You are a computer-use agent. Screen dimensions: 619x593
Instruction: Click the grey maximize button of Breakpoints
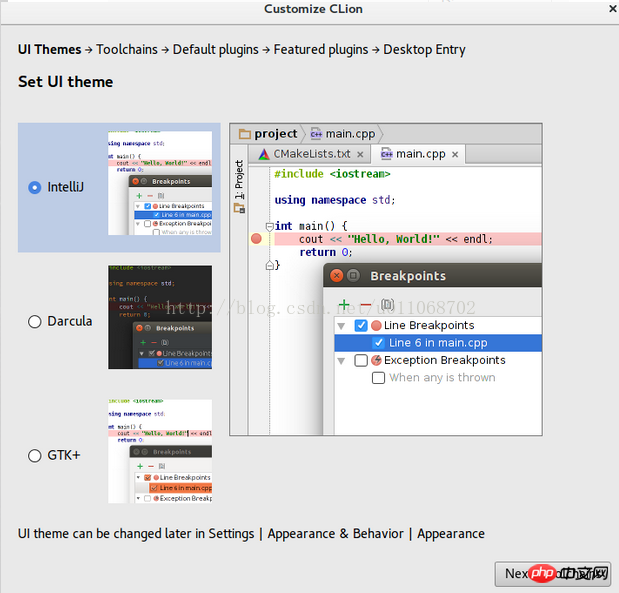(353, 275)
